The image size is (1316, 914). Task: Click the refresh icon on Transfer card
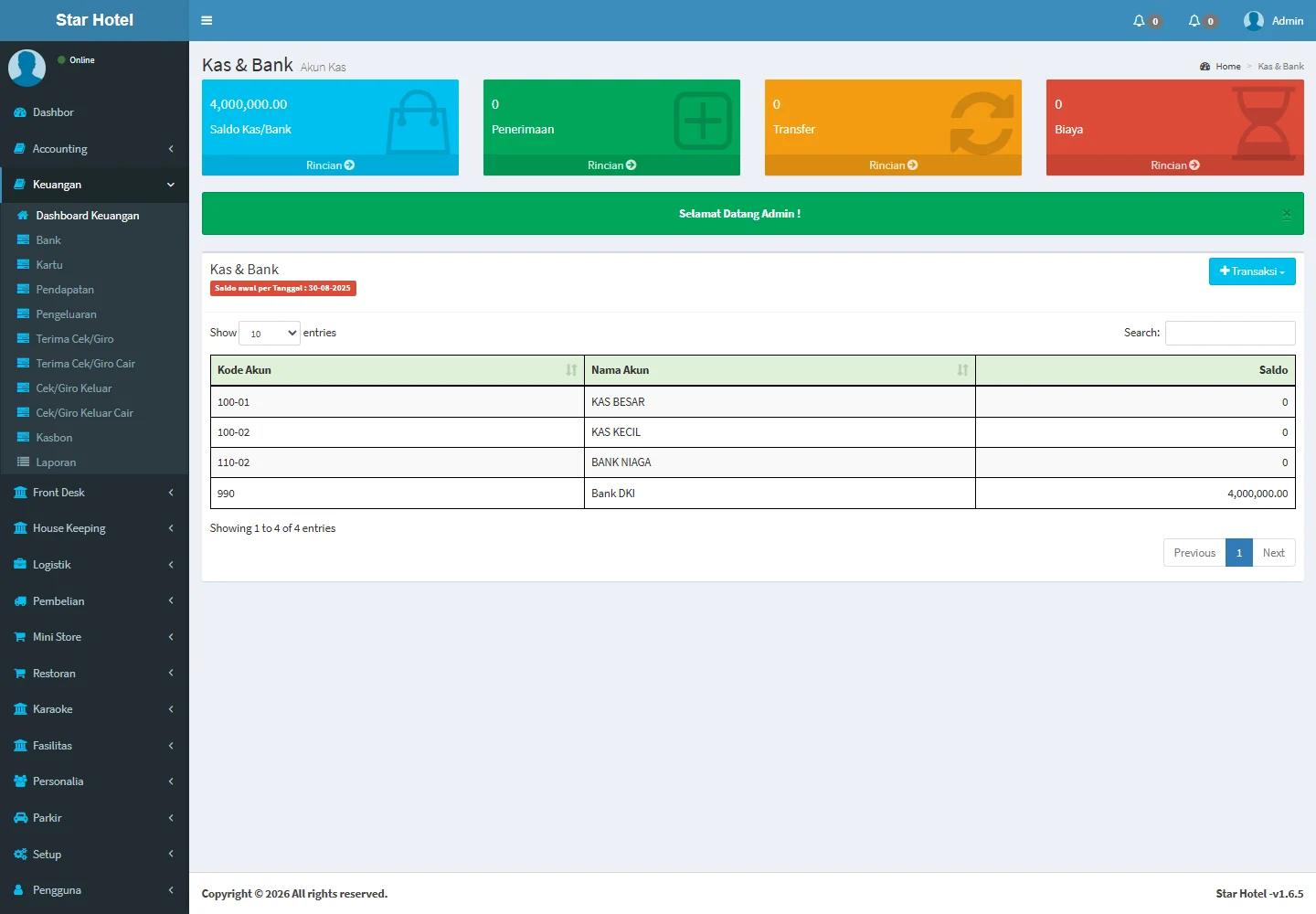pos(982,122)
